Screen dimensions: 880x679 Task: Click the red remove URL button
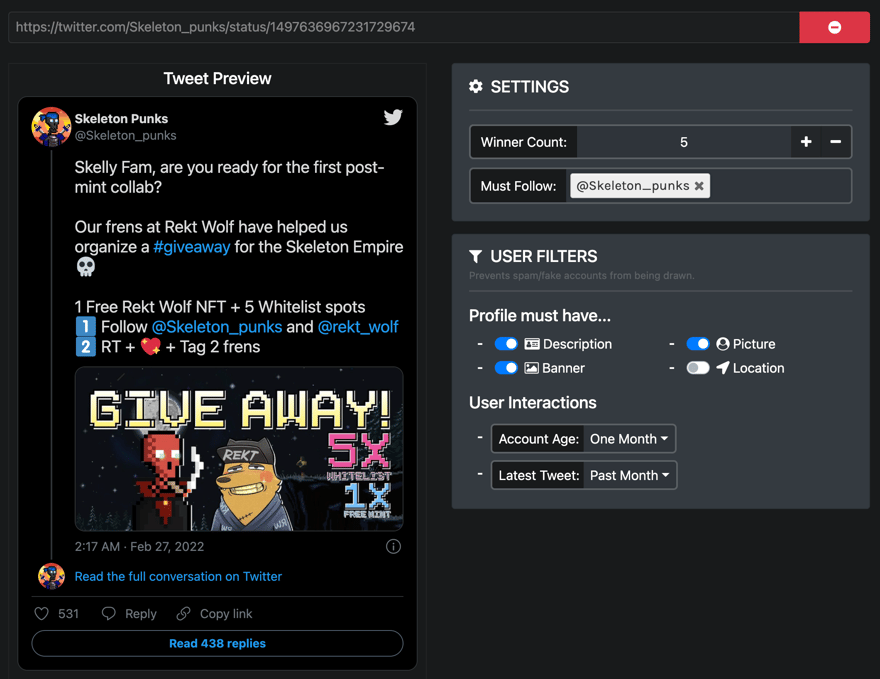click(x=834, y=27)
